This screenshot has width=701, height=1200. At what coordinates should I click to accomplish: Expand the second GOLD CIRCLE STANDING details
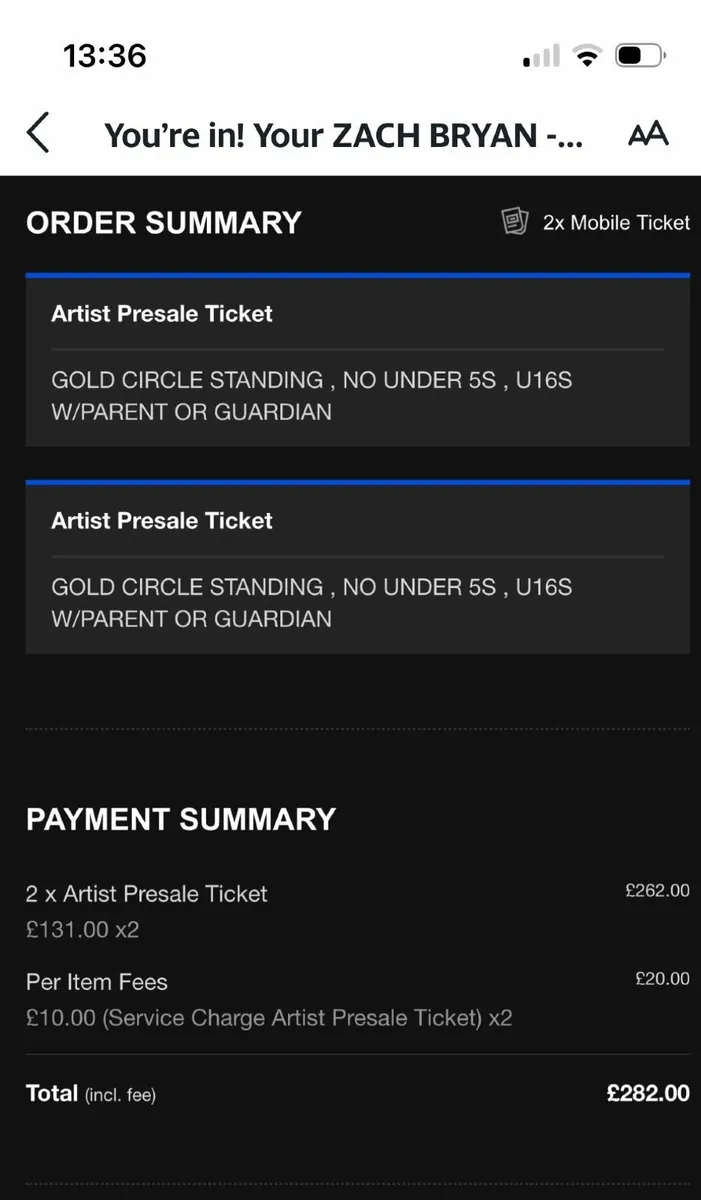coord(312,603)
